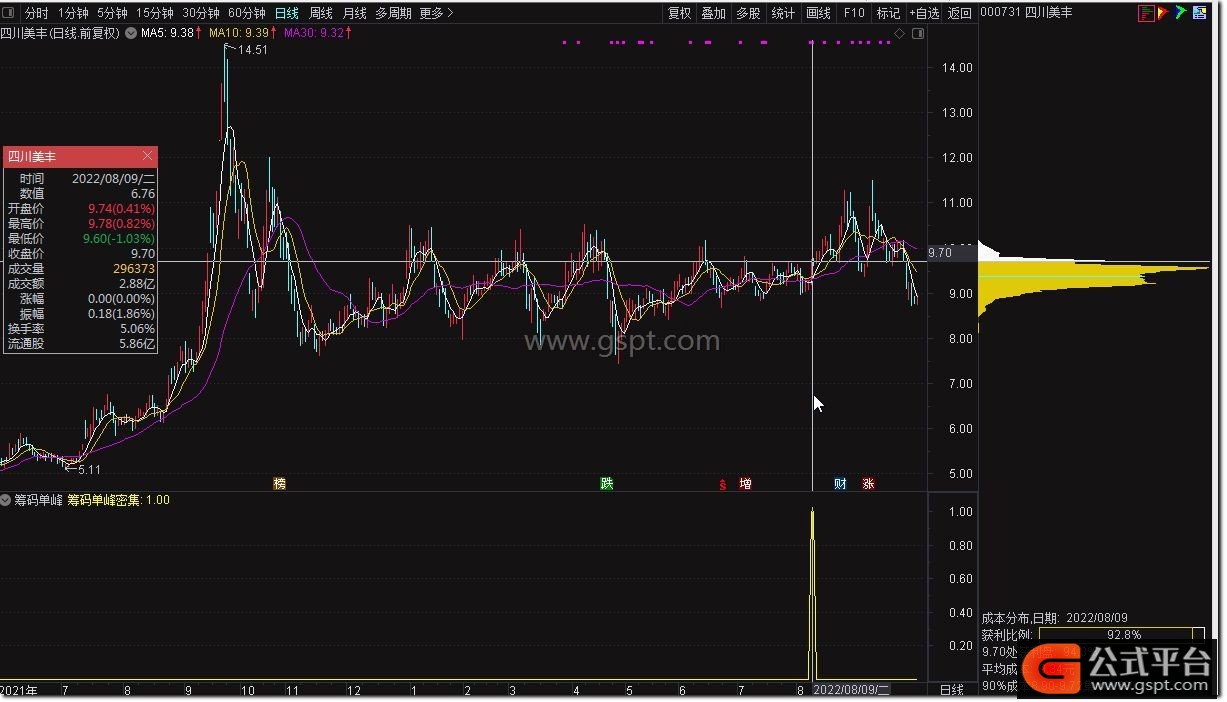Click the 日线 label at bottom right
The height and width of the screenshot is (702, 1227).
click(952, 690)
